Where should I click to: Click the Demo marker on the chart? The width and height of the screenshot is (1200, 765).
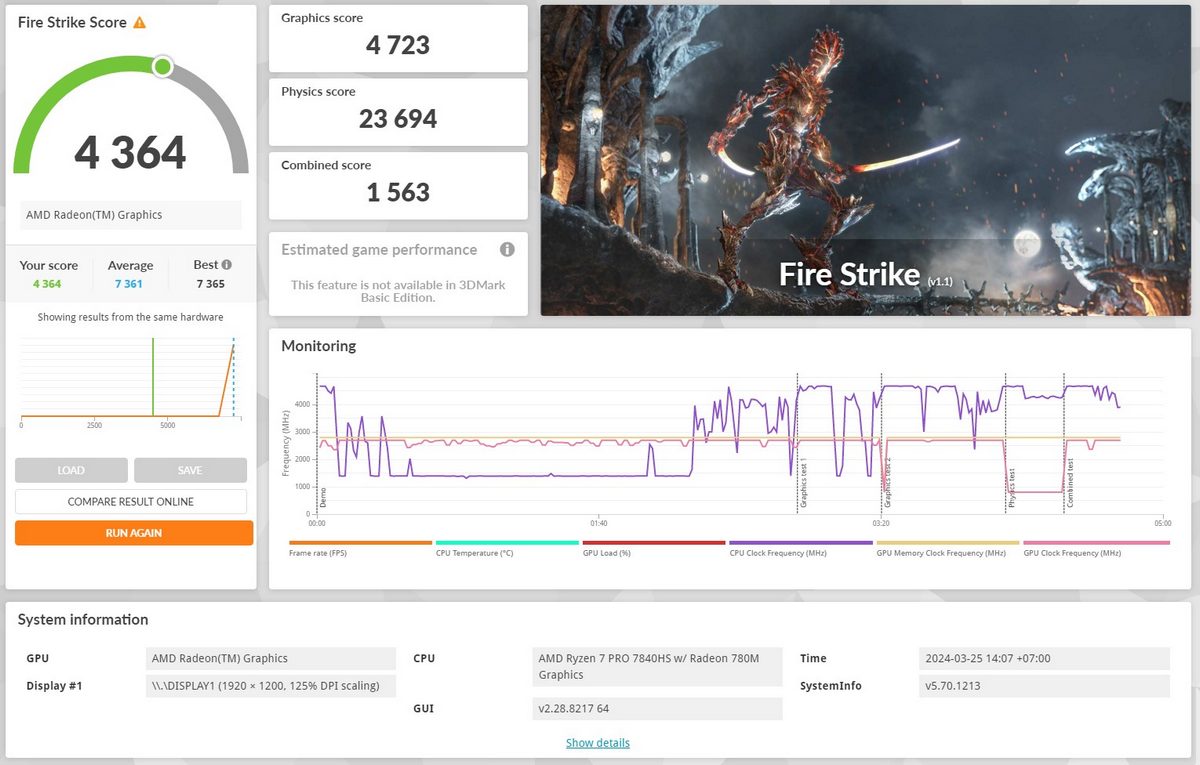[323, 498]
